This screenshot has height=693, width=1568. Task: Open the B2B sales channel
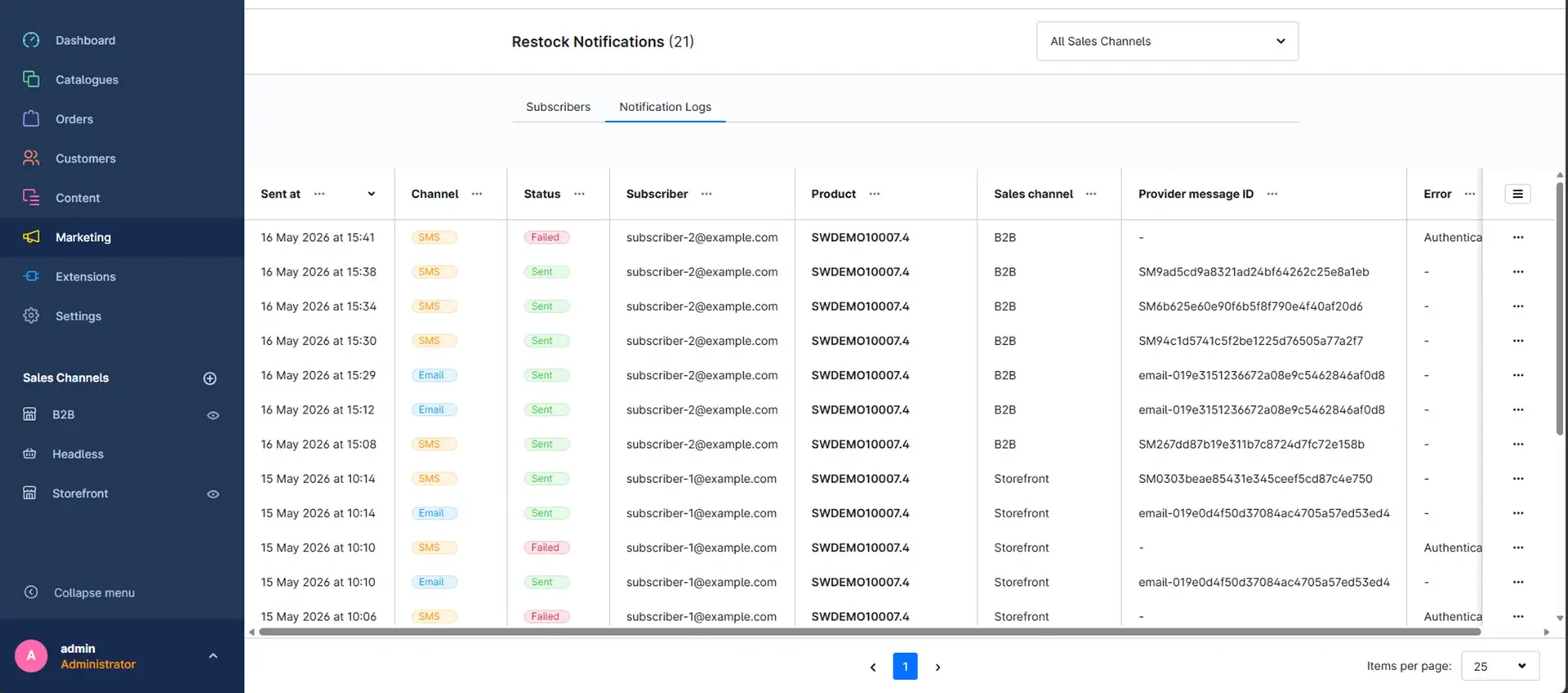[x=64, y=414]
